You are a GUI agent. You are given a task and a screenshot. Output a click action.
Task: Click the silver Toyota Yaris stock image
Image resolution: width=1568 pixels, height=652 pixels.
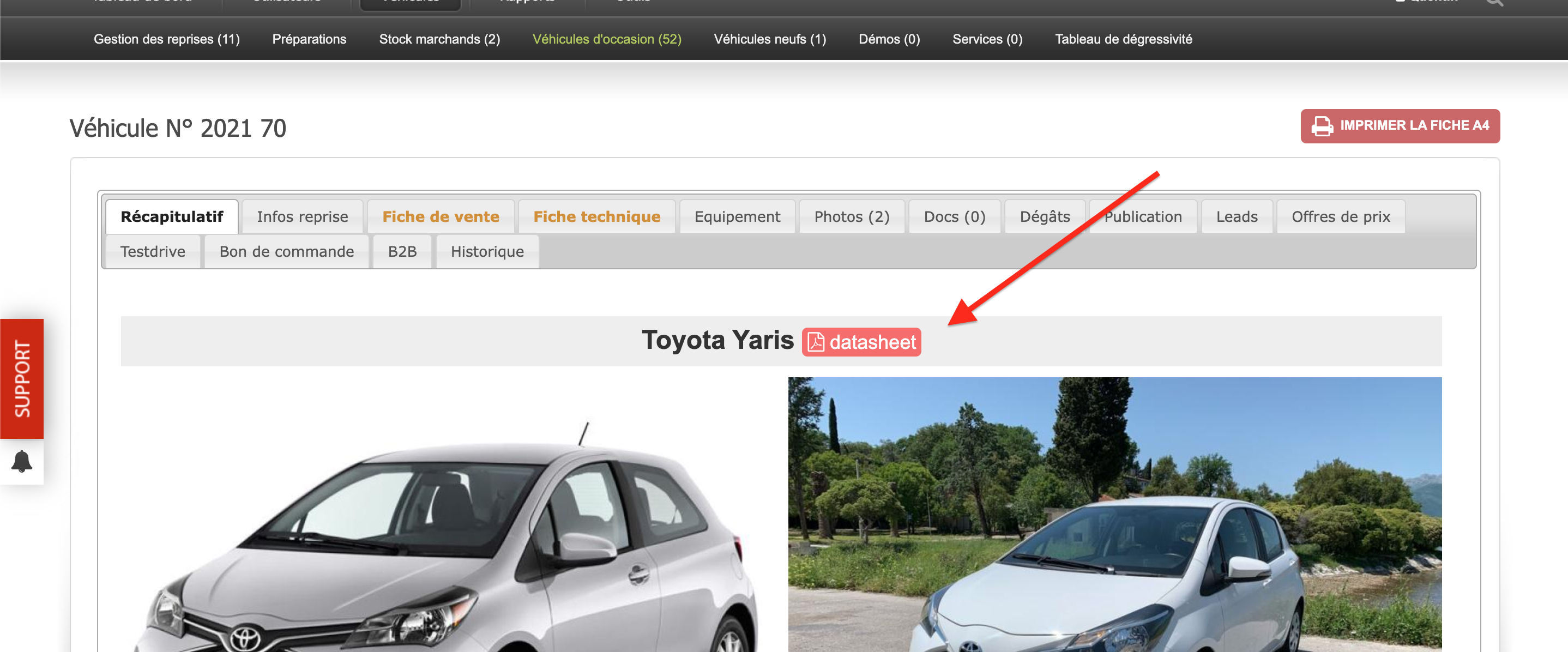point(448,536)
